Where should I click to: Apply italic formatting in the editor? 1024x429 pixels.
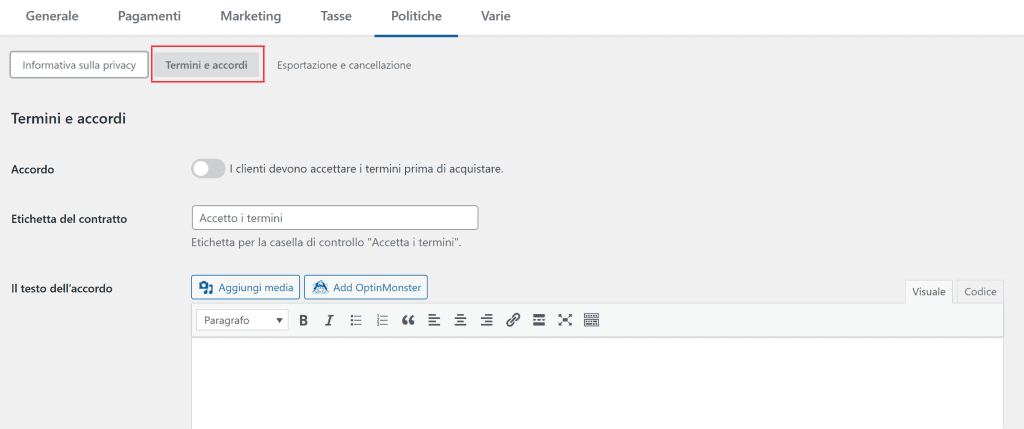pos(329,320)
